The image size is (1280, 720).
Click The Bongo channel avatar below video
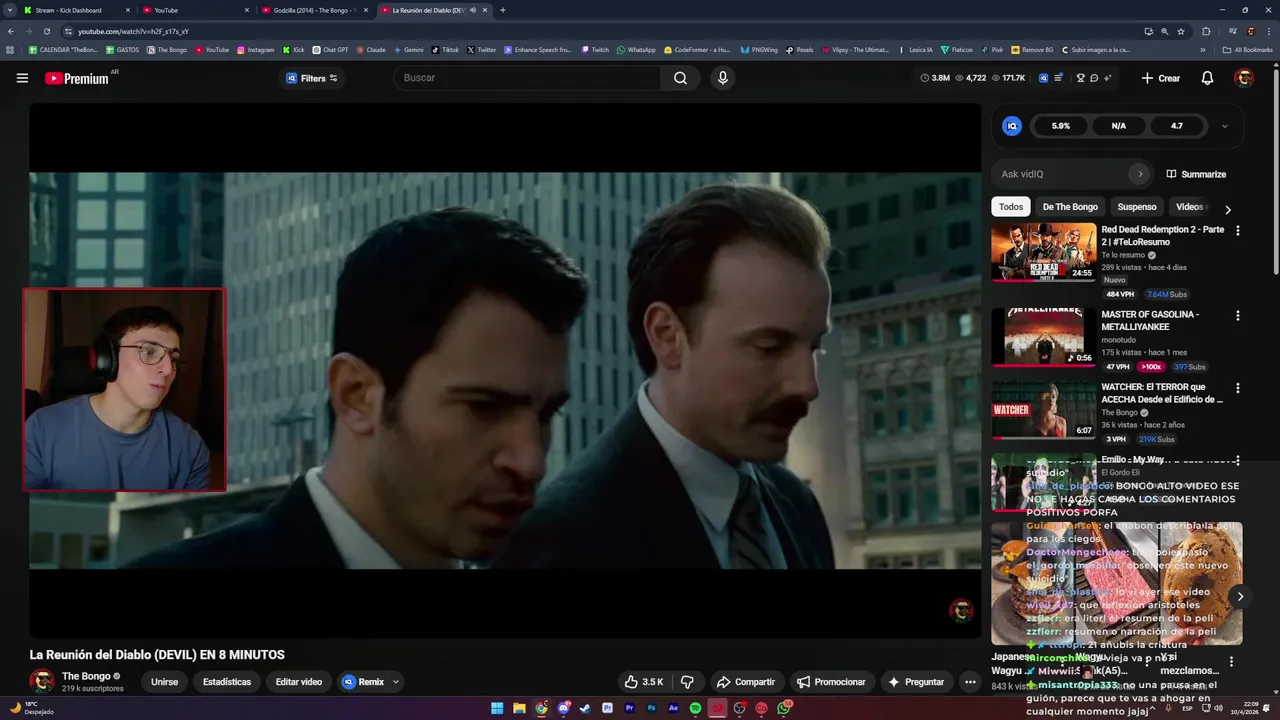coord(42,682)
